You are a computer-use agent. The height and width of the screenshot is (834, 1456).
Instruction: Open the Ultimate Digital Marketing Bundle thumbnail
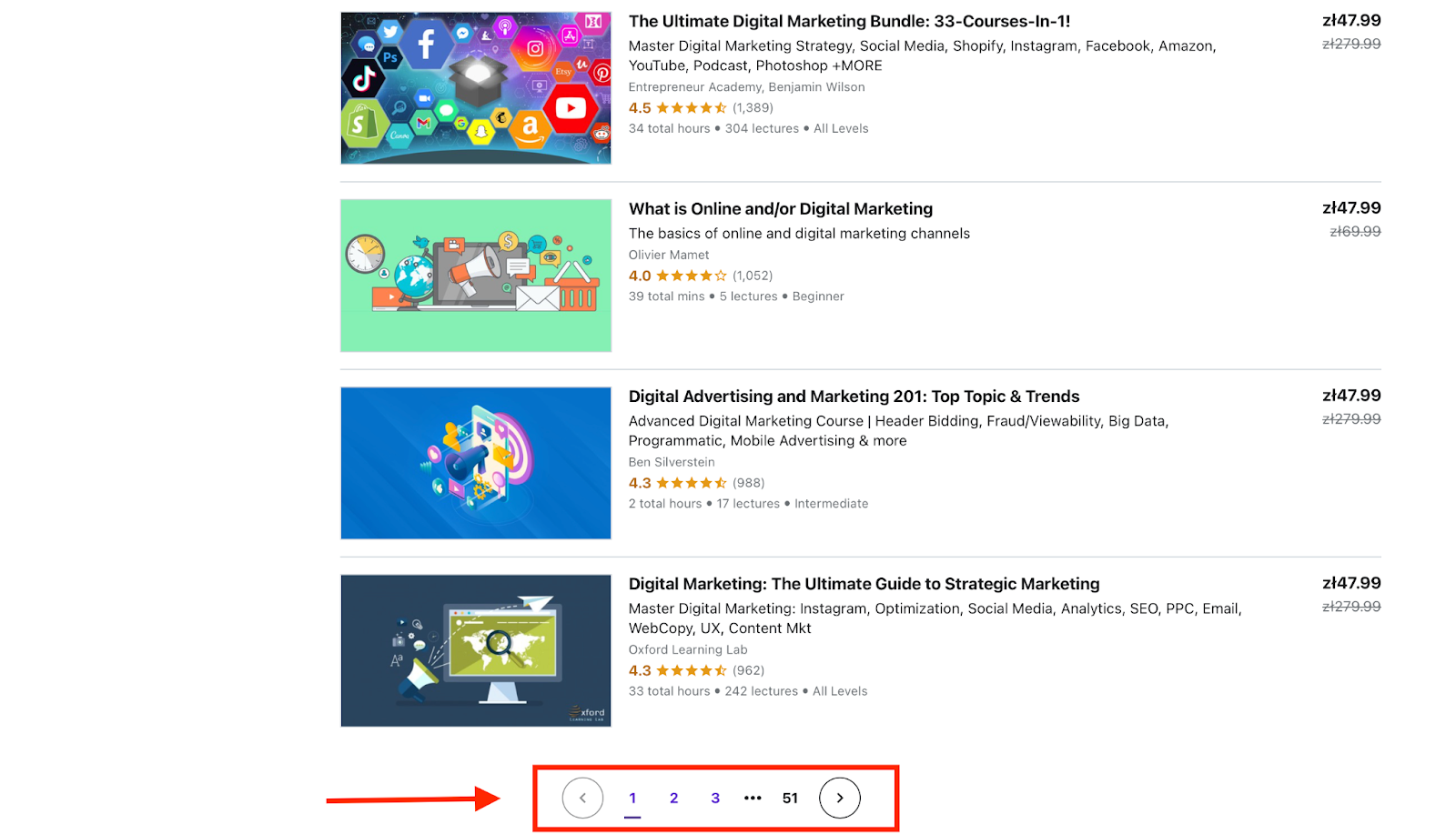(x=476, y=88)
